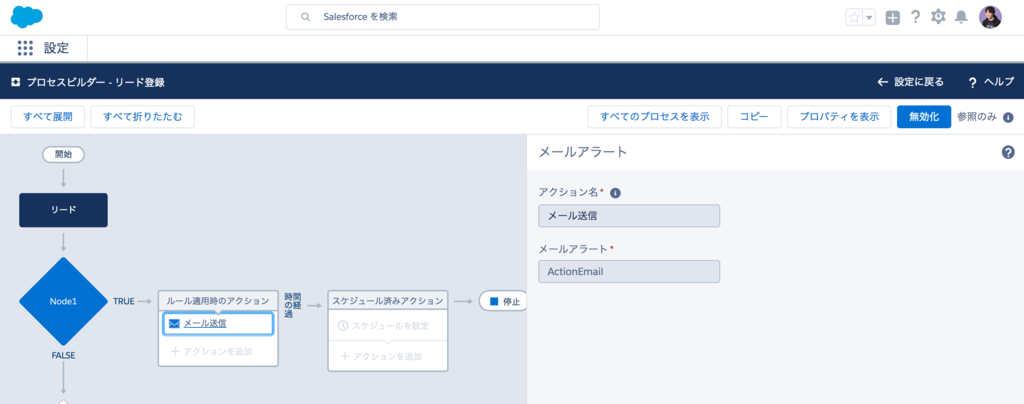Image resolution: width=1024 pixels, height=404 pixels.
Task: Open the ヘルプ link
Action: (999, 82)
